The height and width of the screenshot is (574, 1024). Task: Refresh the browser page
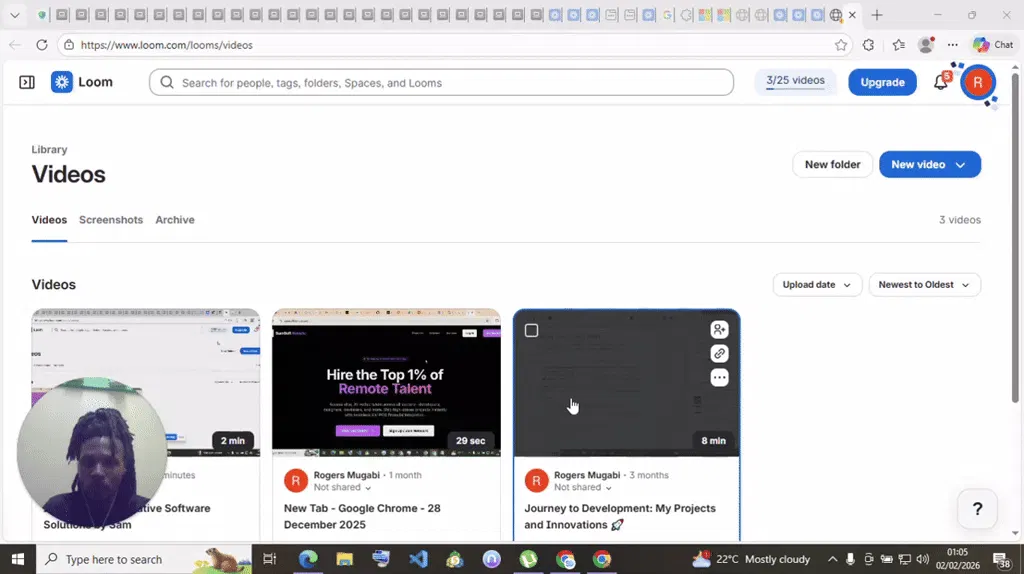tap(42, 45)
